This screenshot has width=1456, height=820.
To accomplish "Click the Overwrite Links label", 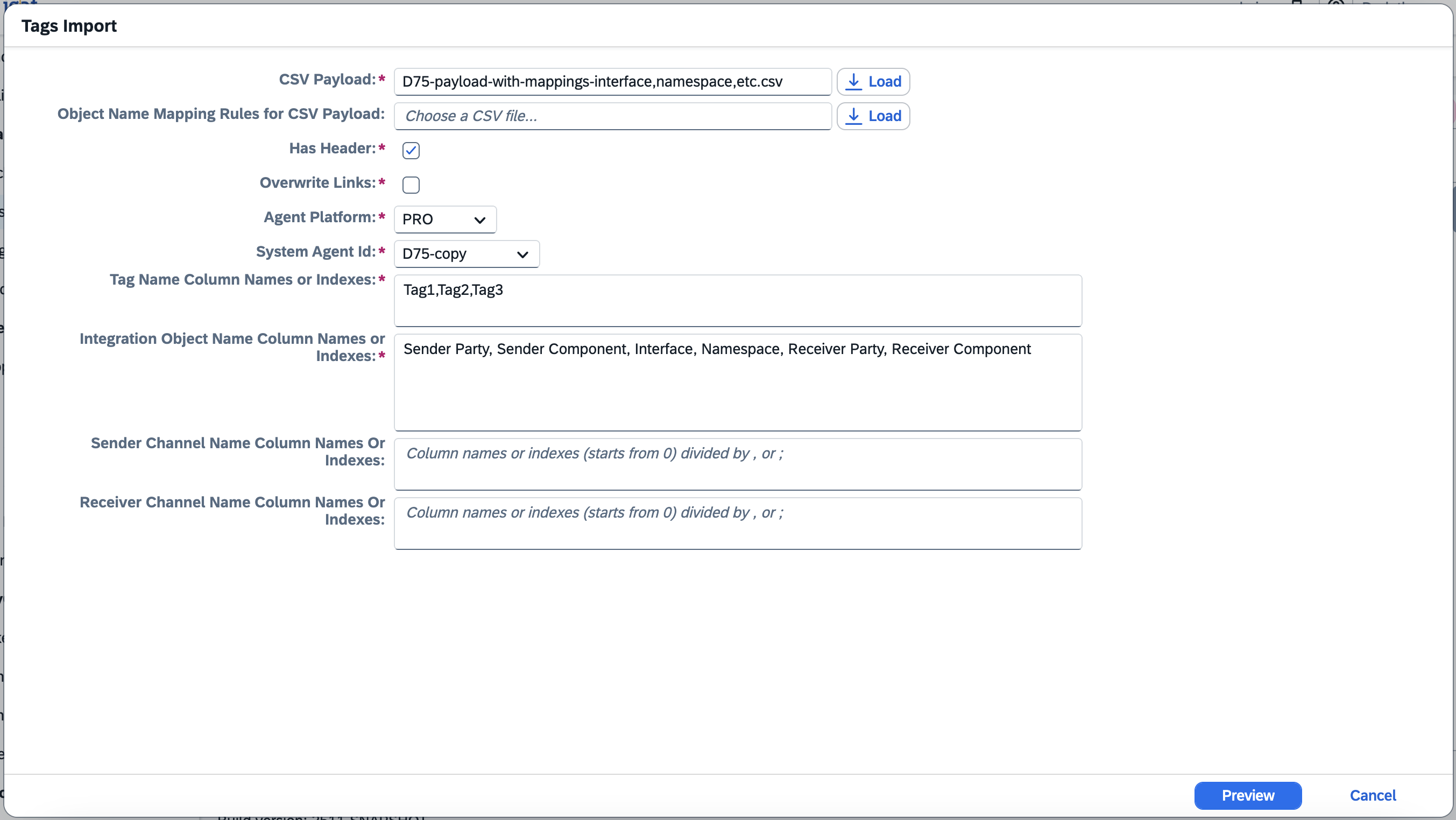I will pyautogui.click(x=317, y=183).
